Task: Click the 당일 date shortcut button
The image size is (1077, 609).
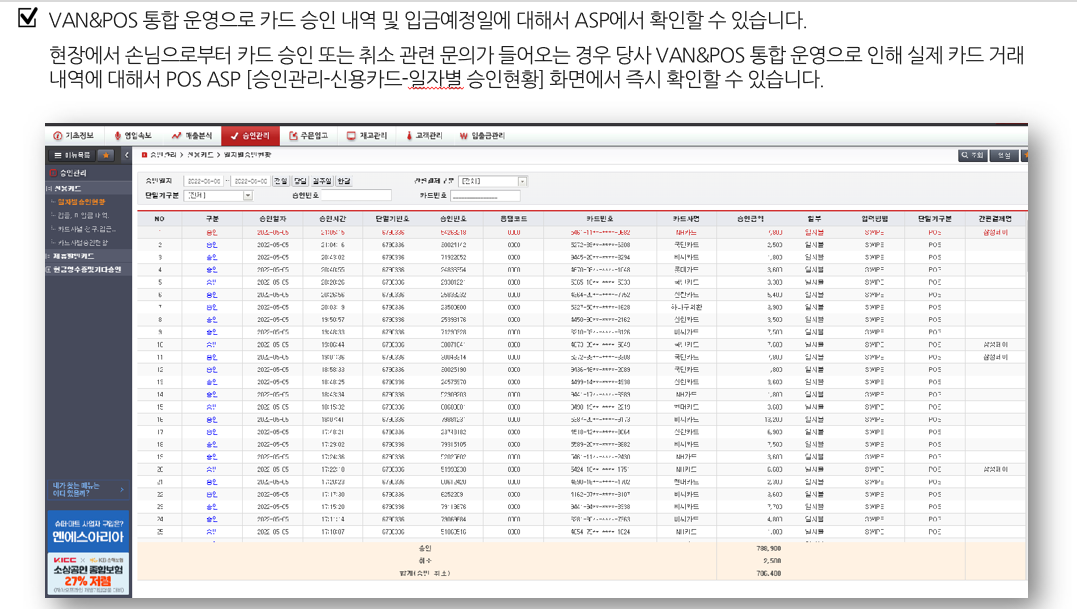Action: (299, 181)
